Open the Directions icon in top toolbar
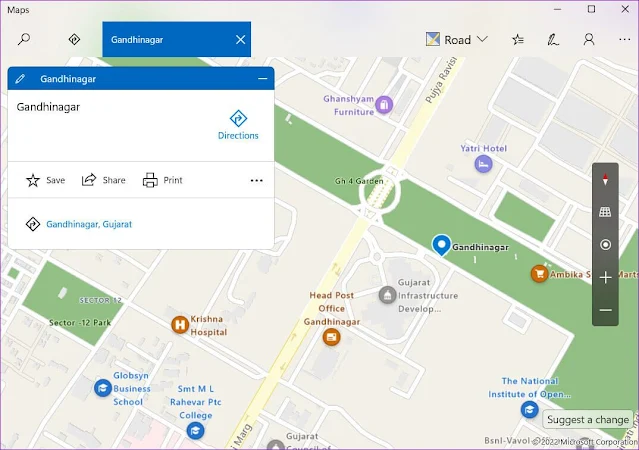Image resolution: width=639 pixels, height=450 pixels. [74, 40]
